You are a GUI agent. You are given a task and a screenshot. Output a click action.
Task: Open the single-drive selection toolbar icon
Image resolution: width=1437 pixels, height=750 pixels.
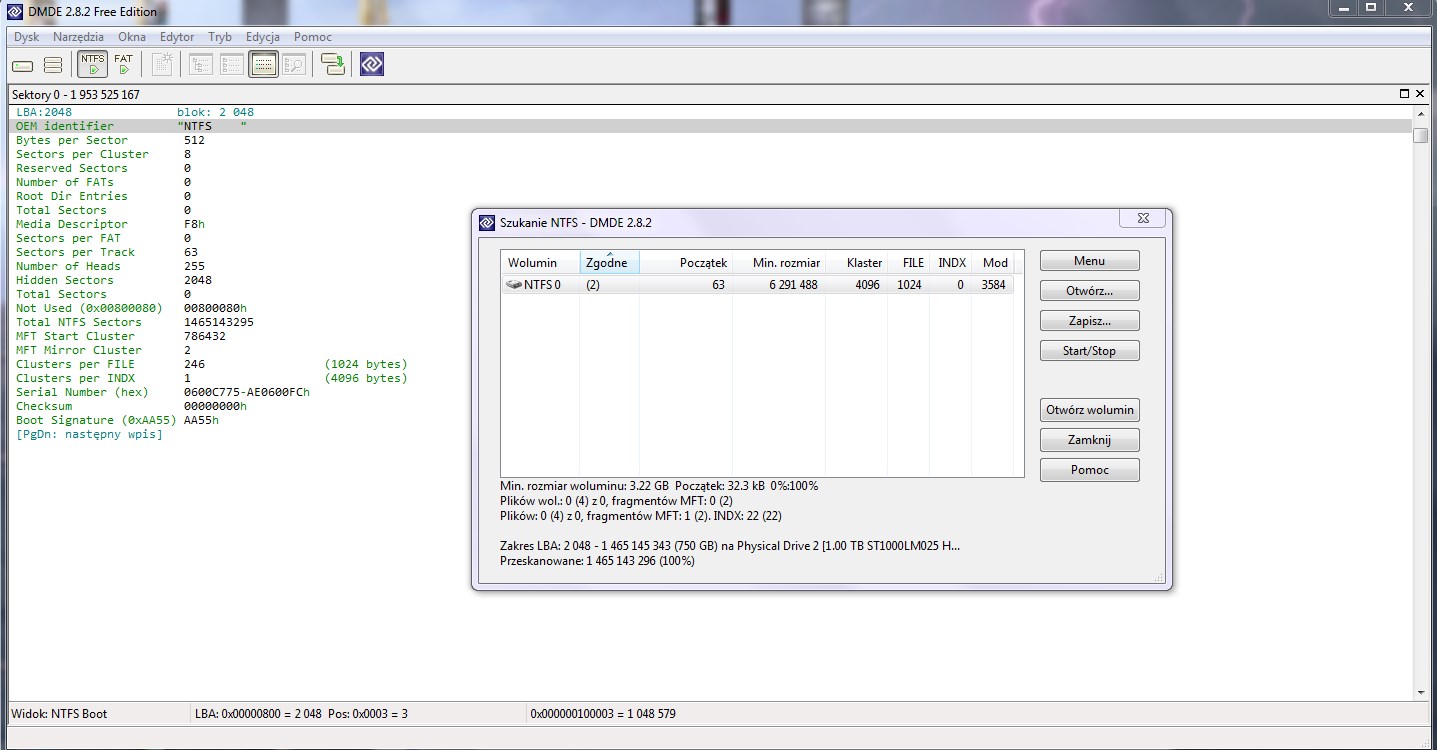point(22,65)
